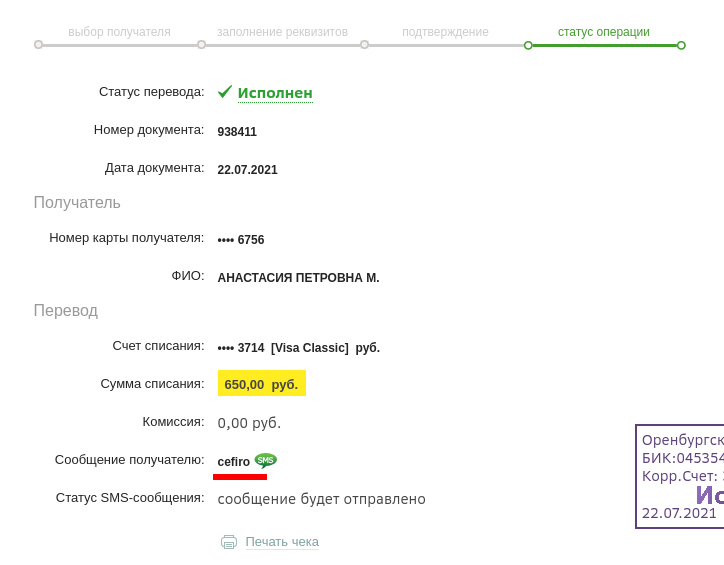Select the заполнение реквизитов step
724x565 pixels.
tap(282, 32)
